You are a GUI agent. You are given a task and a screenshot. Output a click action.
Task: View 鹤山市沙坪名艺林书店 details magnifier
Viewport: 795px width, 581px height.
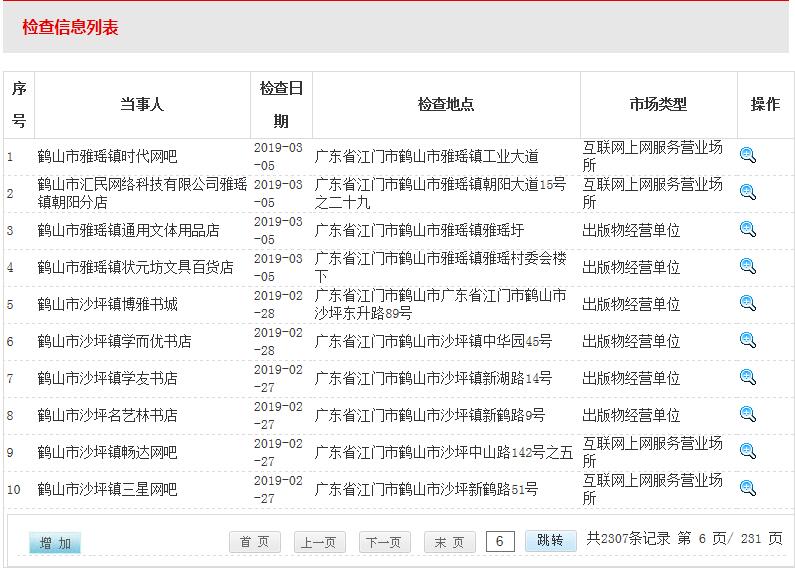coord(748,414)
